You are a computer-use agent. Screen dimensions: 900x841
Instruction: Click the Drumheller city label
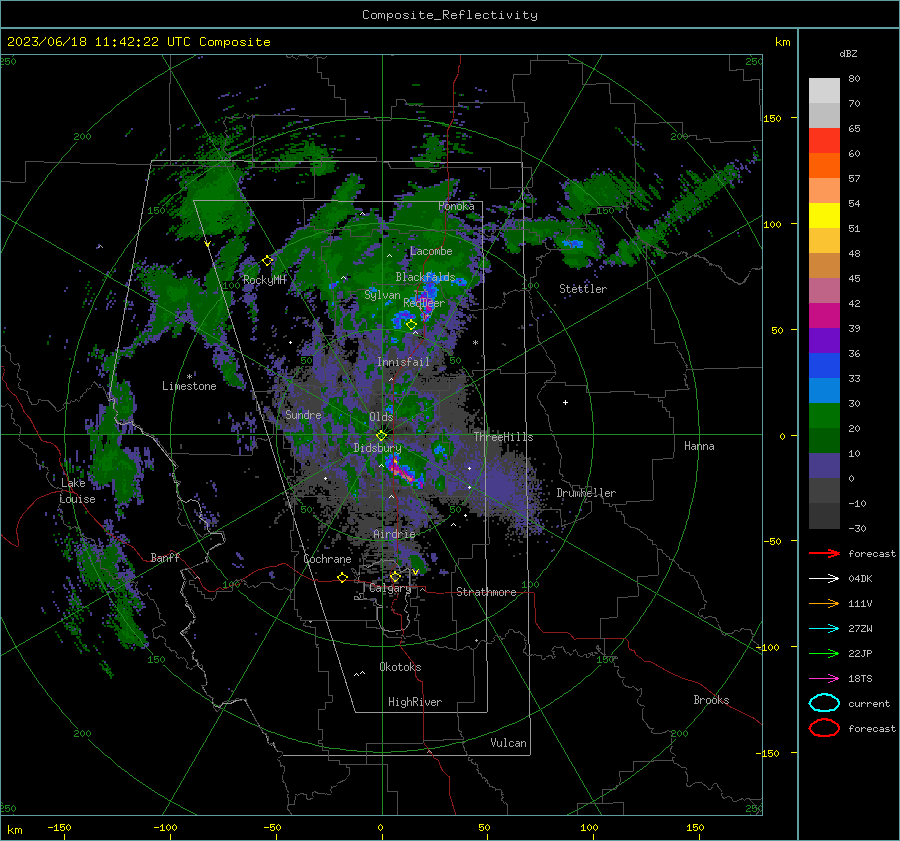pyautogui.click(x=586, y=493)
